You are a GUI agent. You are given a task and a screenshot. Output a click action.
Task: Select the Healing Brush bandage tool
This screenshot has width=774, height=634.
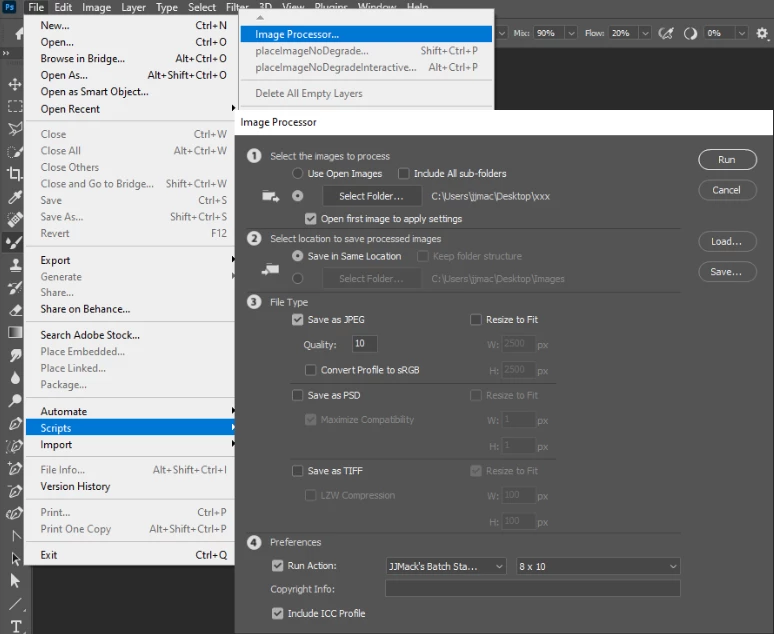point(15,219)
